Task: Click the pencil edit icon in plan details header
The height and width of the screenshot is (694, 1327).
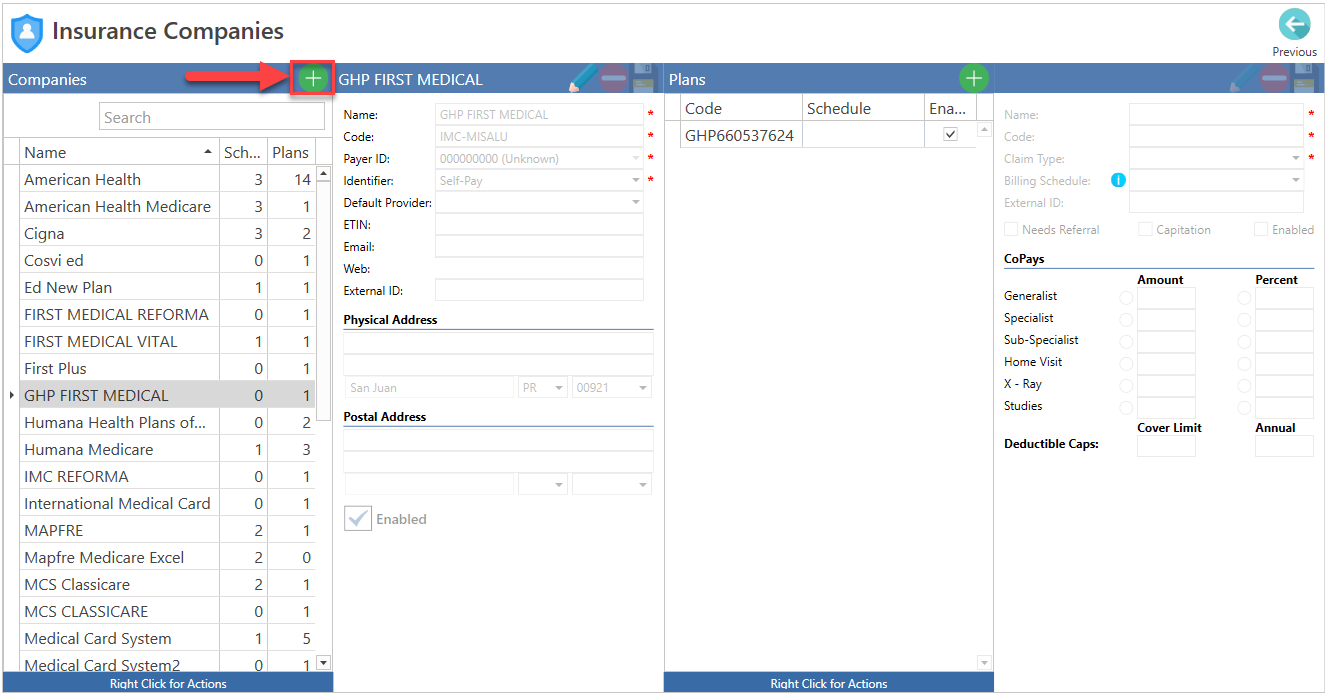Action: pyautogui.click(x=1243, y=78)
